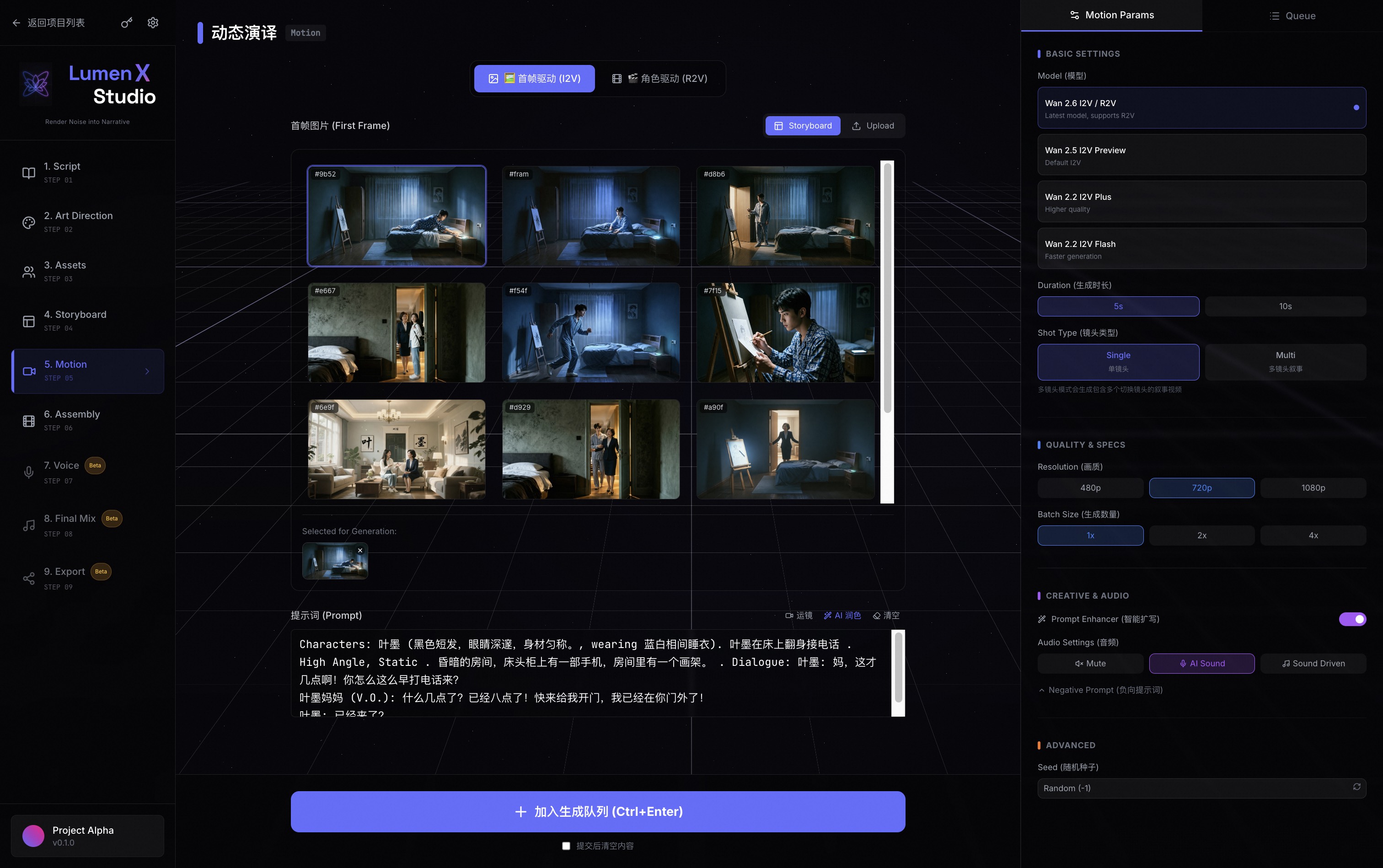Click the prompt text area scrollbar
1383x868 pixels.
(899, 667)
